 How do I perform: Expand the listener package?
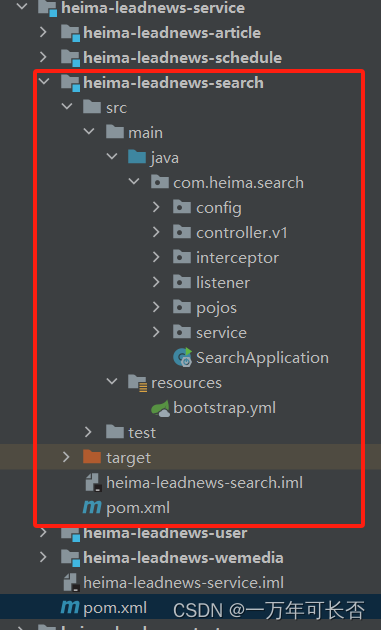tap(156, 282)
